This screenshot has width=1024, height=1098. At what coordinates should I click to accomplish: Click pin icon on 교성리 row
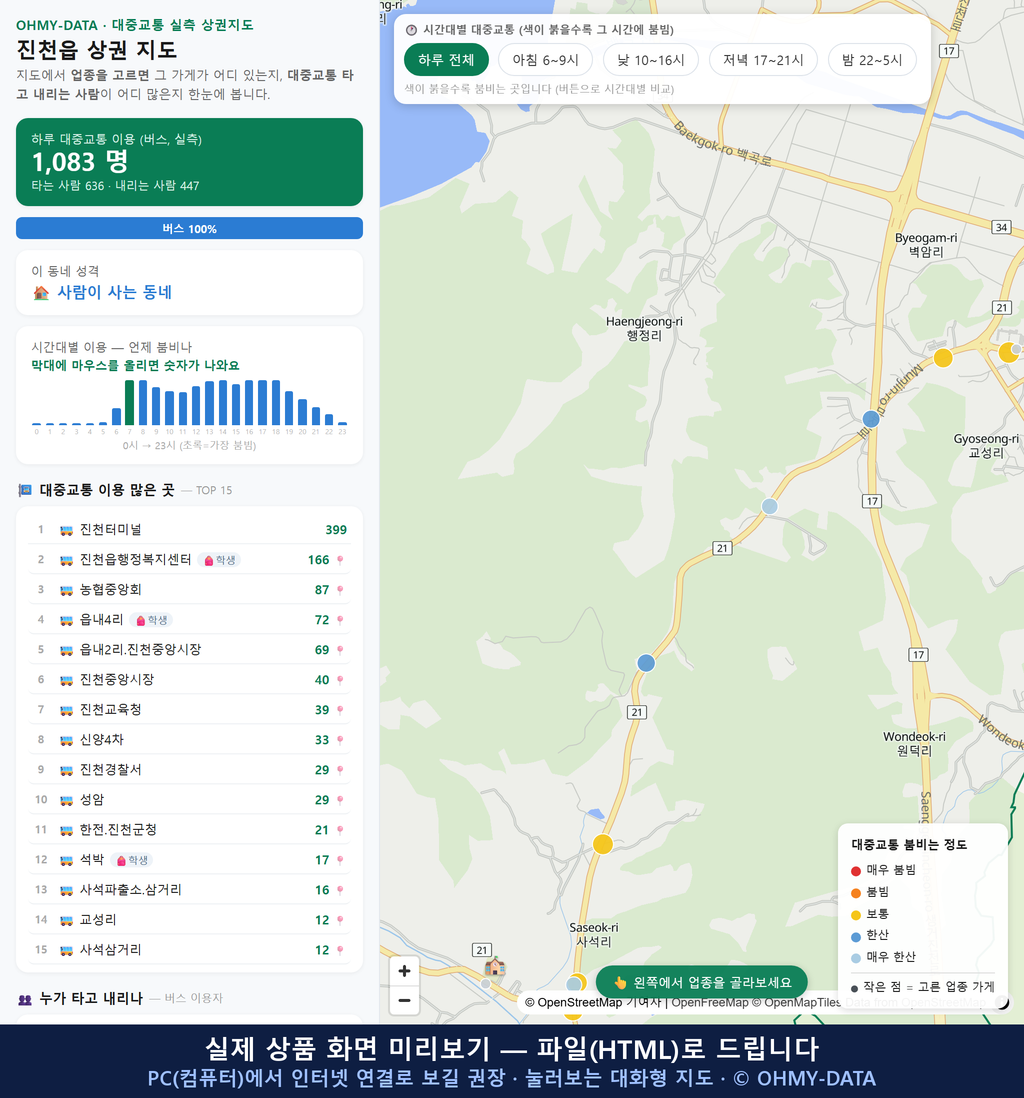340,921
